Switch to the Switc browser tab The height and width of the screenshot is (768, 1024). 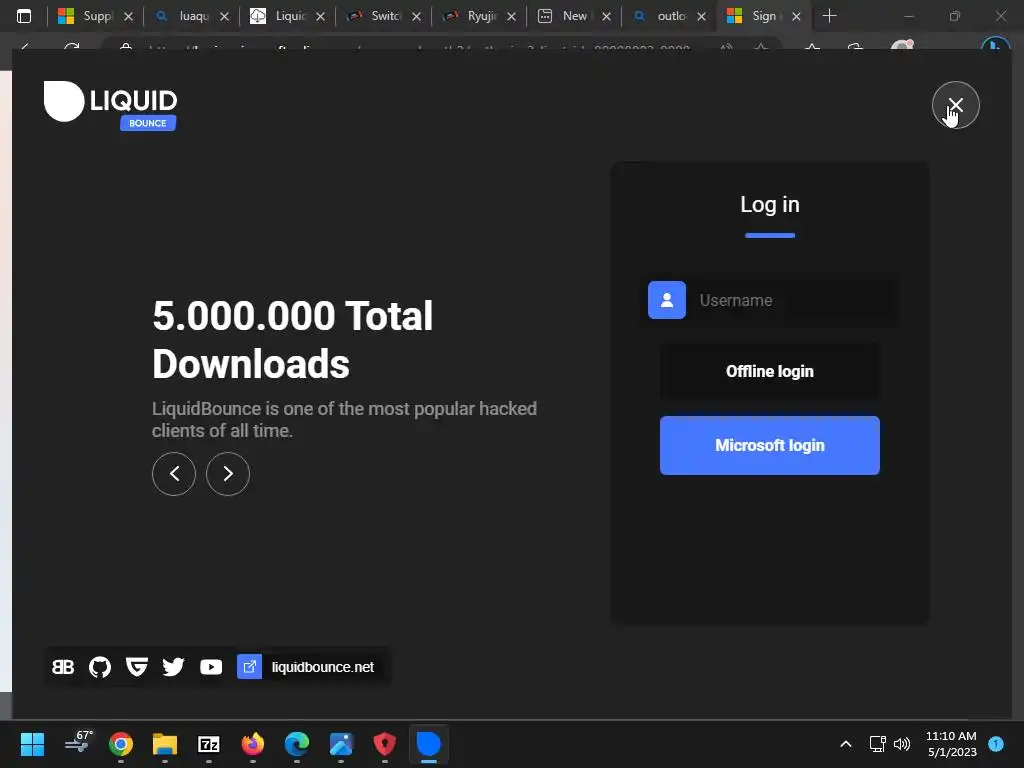coord(383,16)
